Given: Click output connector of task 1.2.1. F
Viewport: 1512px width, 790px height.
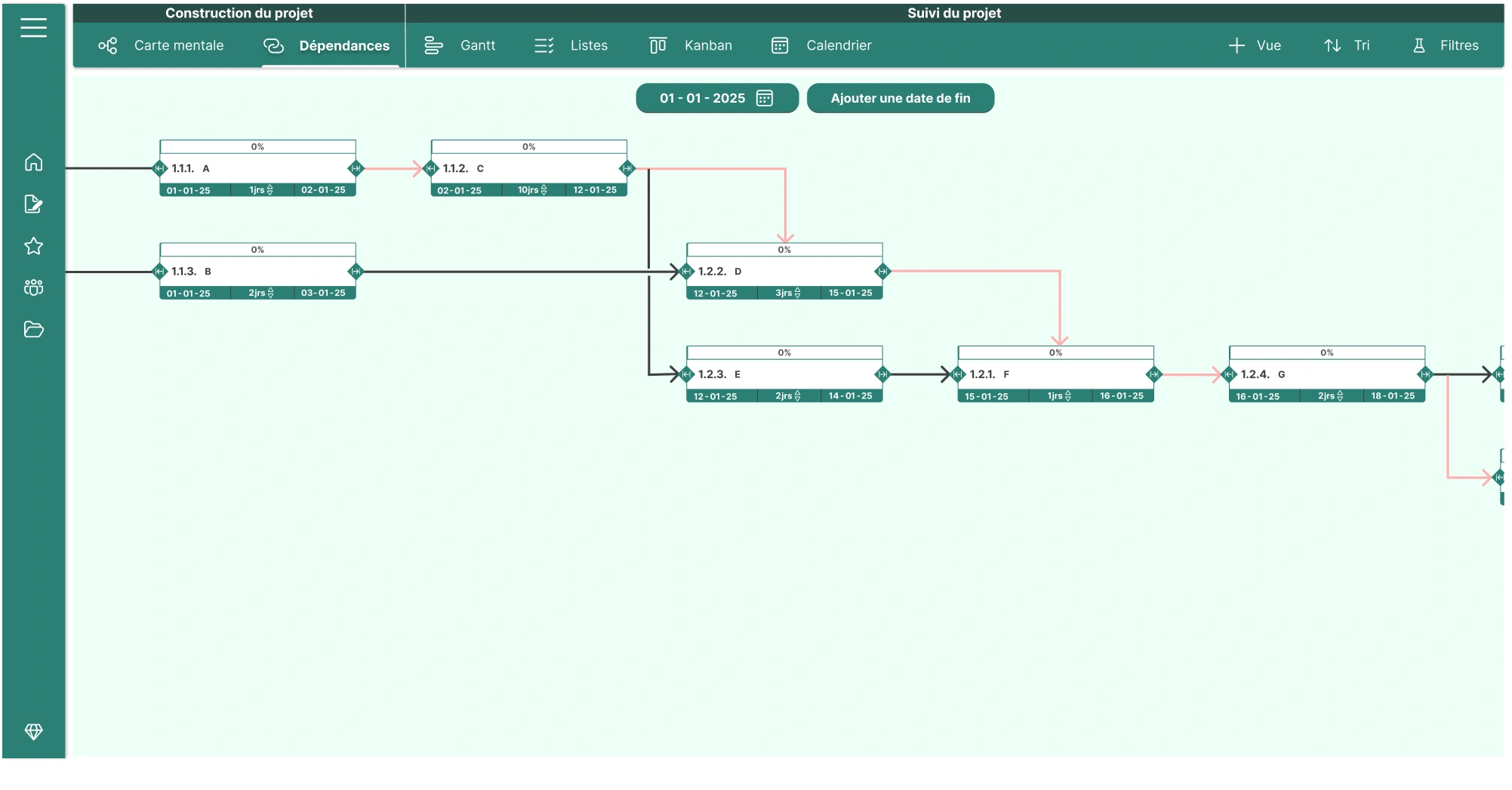Looking at the screenshot, I should (x=1153, y=373).
